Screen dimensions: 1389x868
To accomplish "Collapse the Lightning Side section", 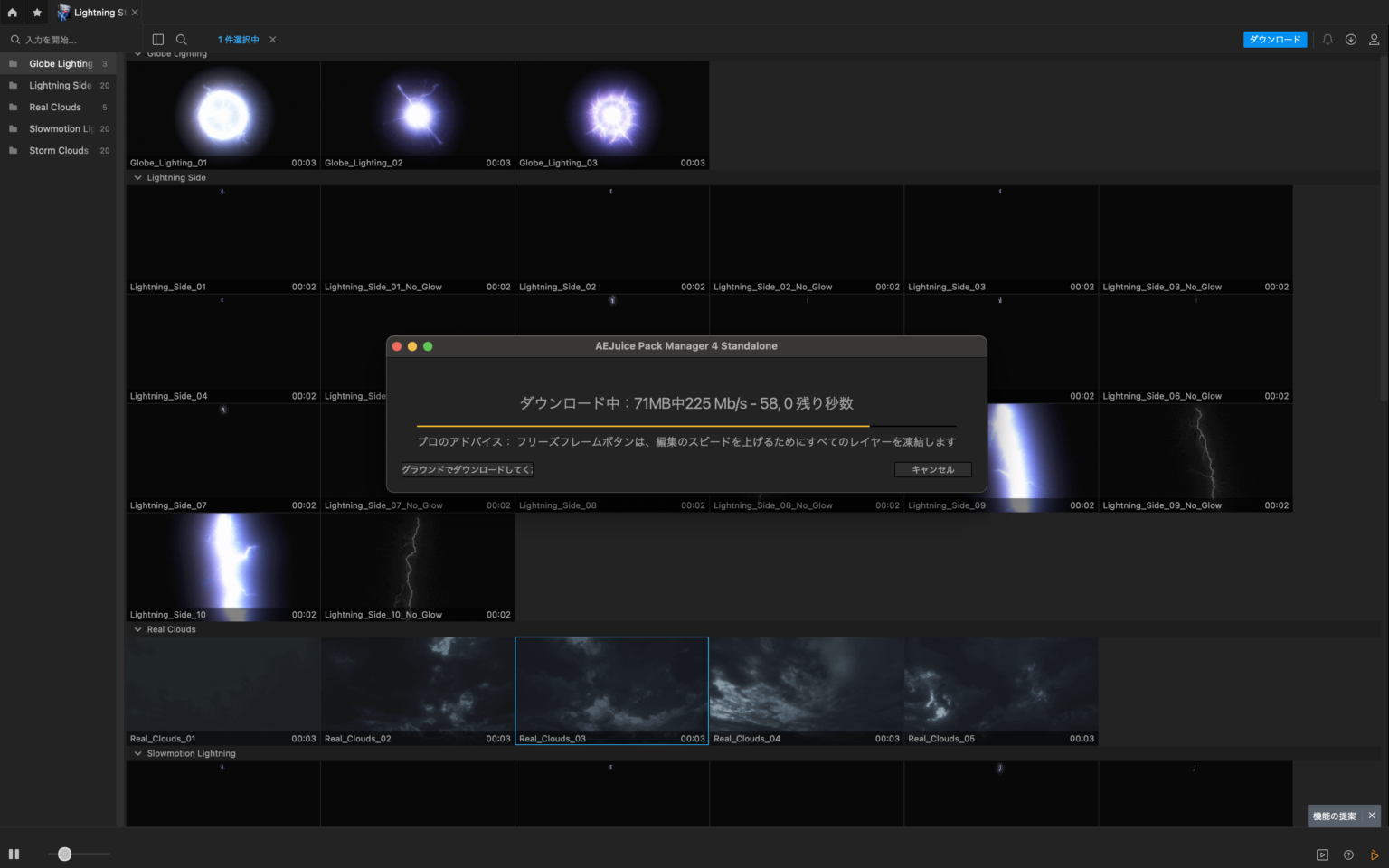I will 138,178.
